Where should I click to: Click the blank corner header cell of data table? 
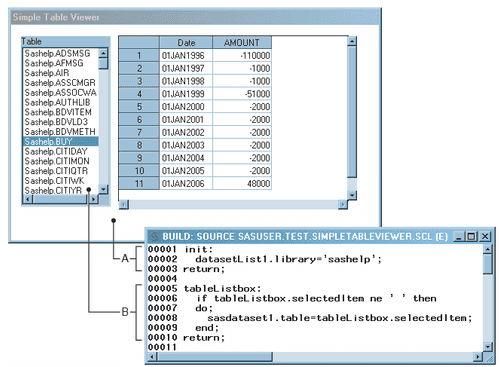[x=139, y=43]
